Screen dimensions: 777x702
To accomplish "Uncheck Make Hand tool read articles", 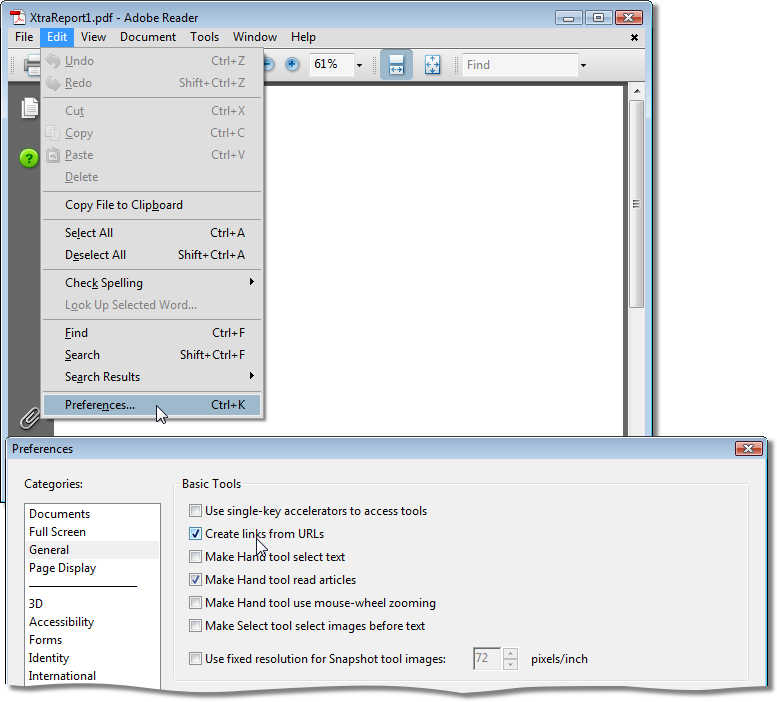I will [x=195, y=579].
